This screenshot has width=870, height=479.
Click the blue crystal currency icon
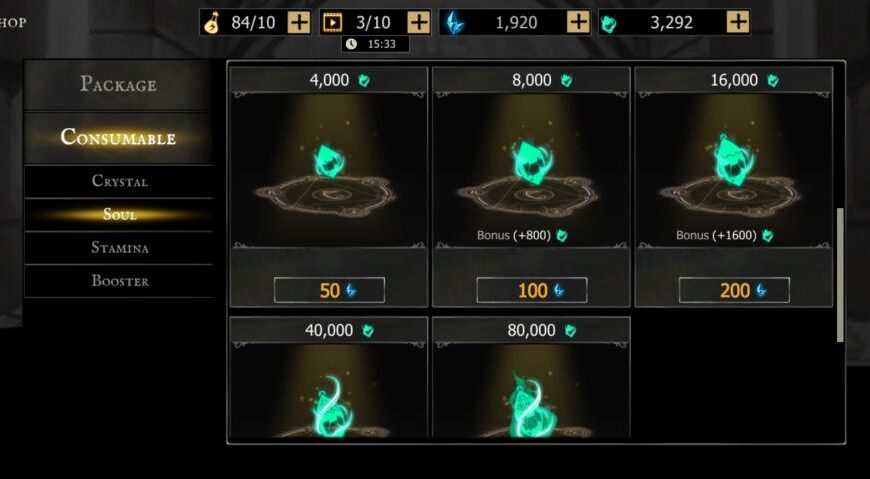pos(455,23)
